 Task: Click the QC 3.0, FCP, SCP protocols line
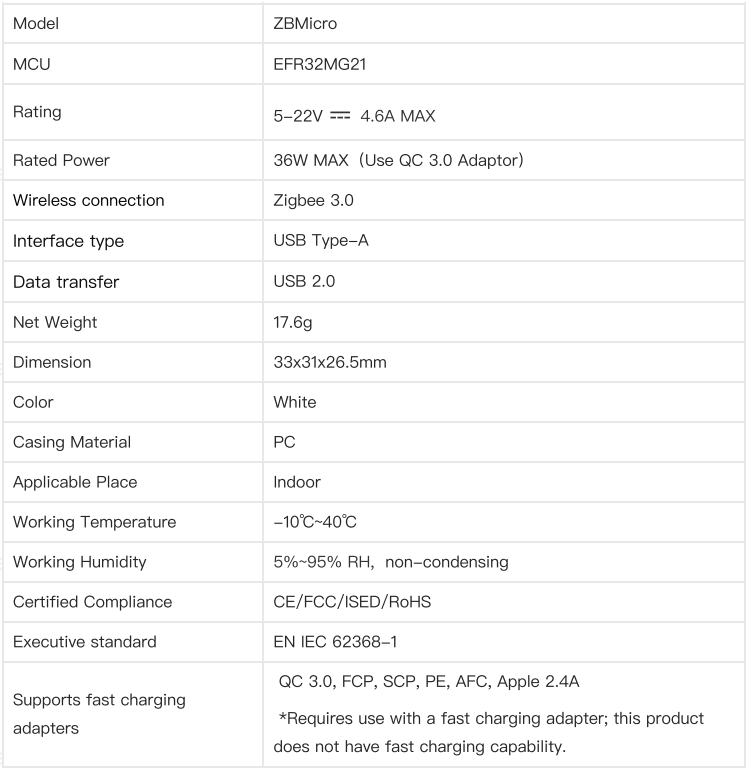pos(429,682)
